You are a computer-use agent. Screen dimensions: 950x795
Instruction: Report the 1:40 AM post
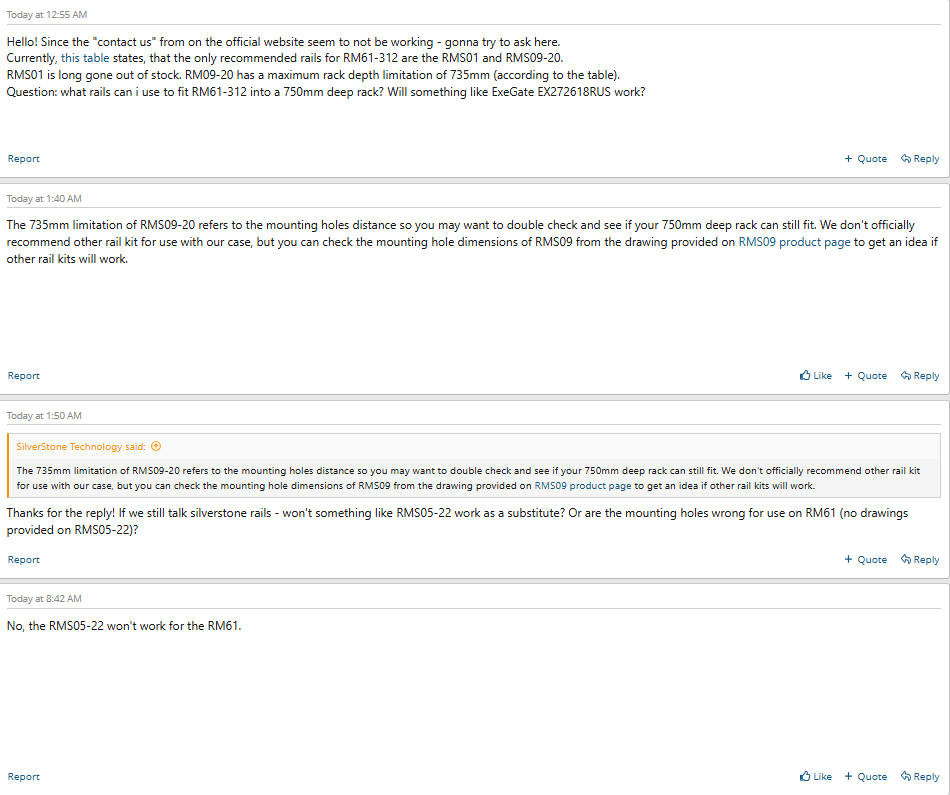[24, 376]
